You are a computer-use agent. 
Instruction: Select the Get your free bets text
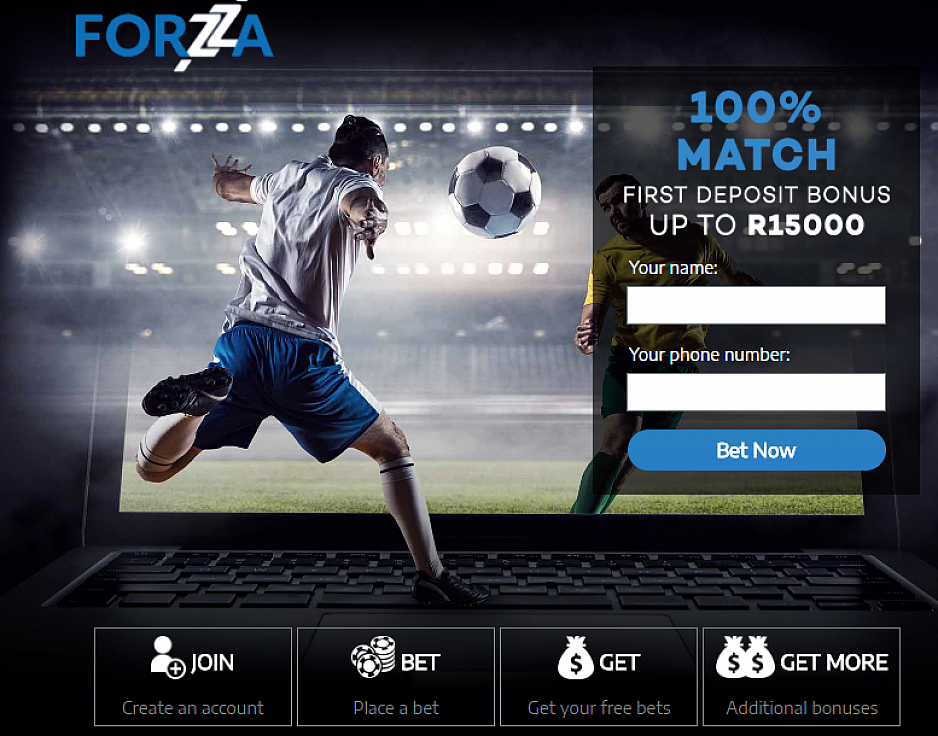(x=599, y=708)
